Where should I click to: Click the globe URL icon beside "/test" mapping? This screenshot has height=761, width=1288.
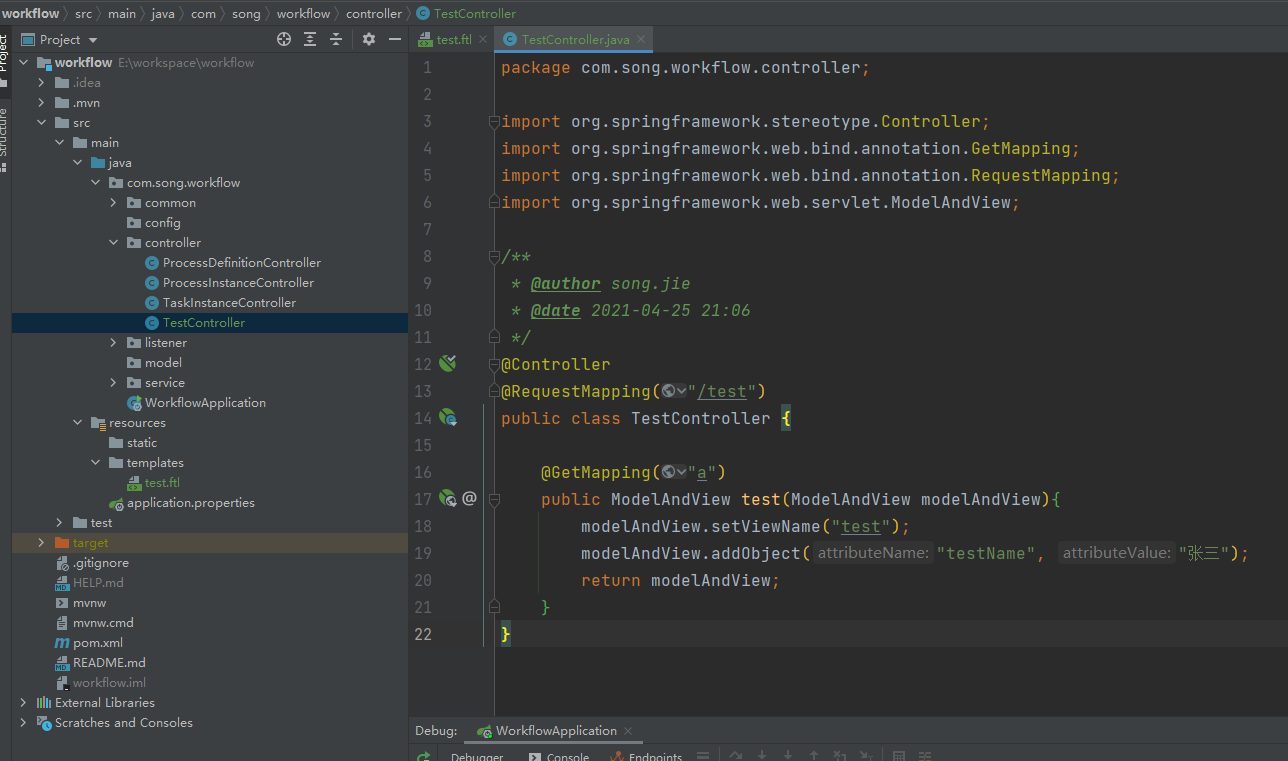coord(669,391)
